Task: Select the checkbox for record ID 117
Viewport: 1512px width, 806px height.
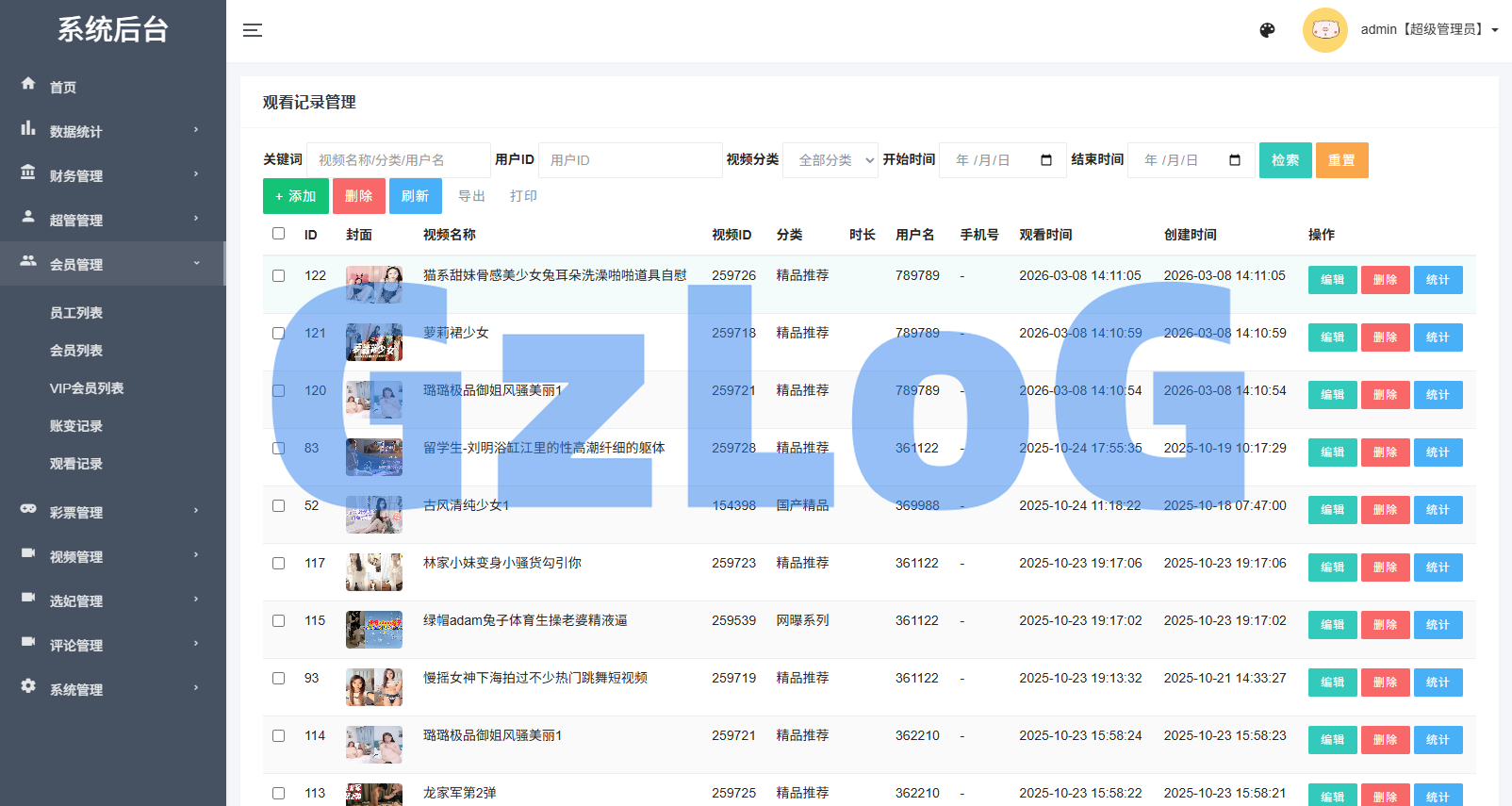Action: pos(278,564)
